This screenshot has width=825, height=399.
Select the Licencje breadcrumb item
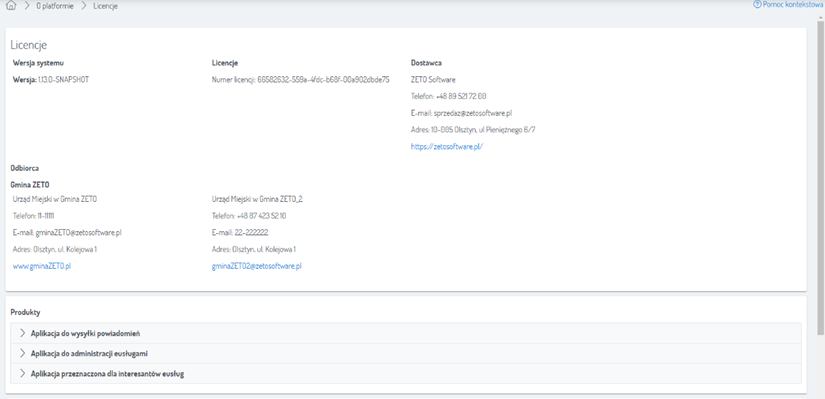pyautogui.click(x=106, y=6)
